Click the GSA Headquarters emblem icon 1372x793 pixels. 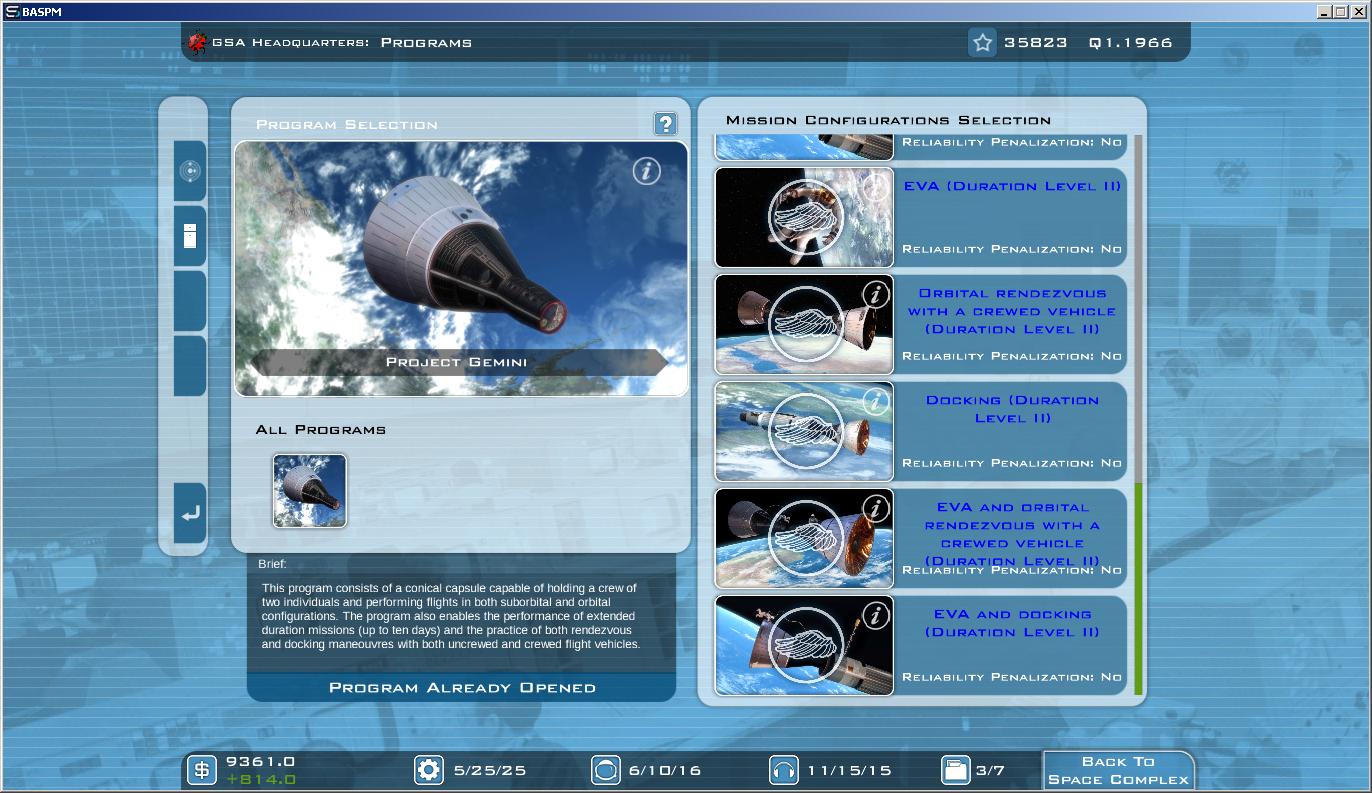click(x=198, y=43)
